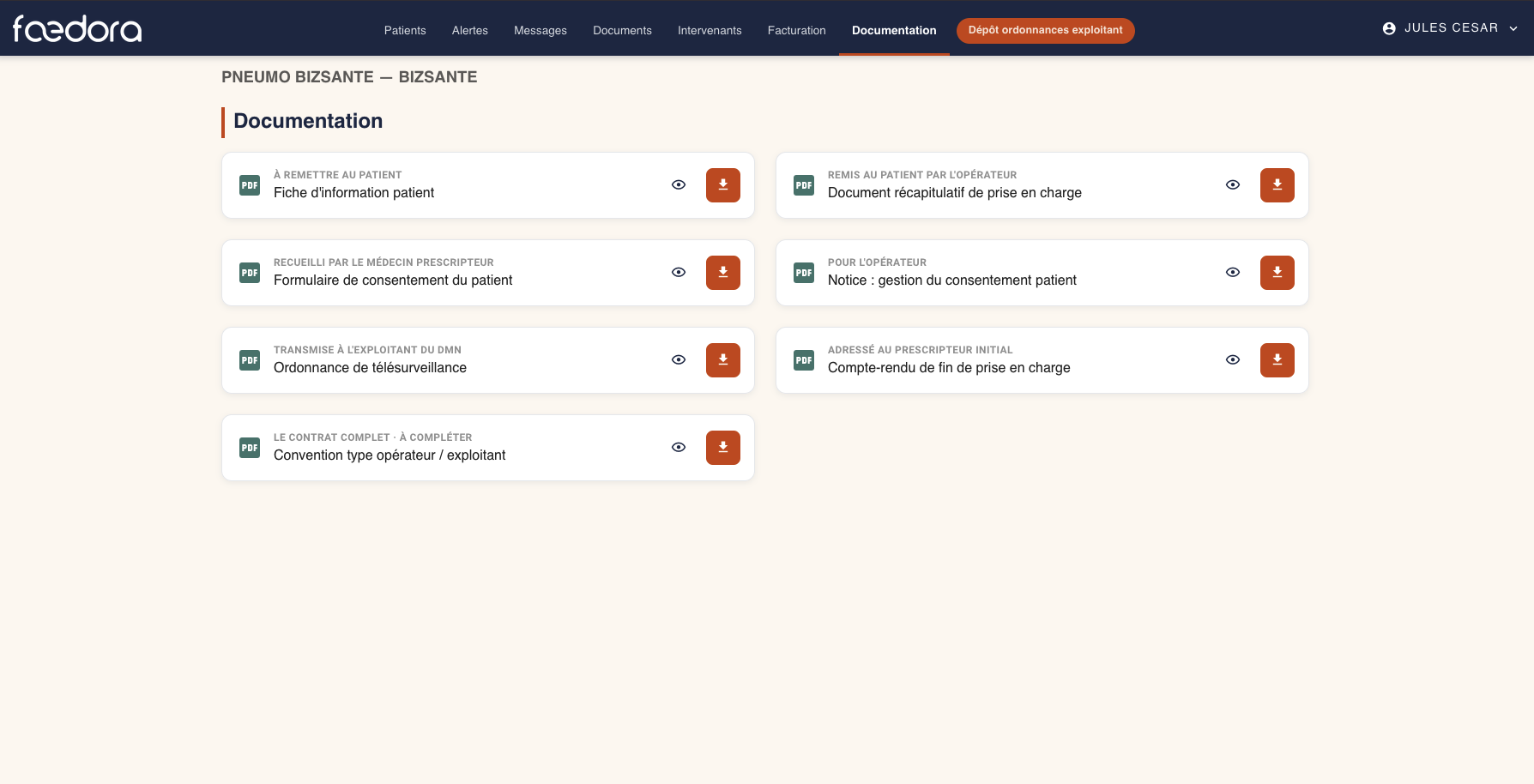This screenshot has width=1534, height=784.
Task: Open the Facturation tab
Action: [x=797, y=30]
